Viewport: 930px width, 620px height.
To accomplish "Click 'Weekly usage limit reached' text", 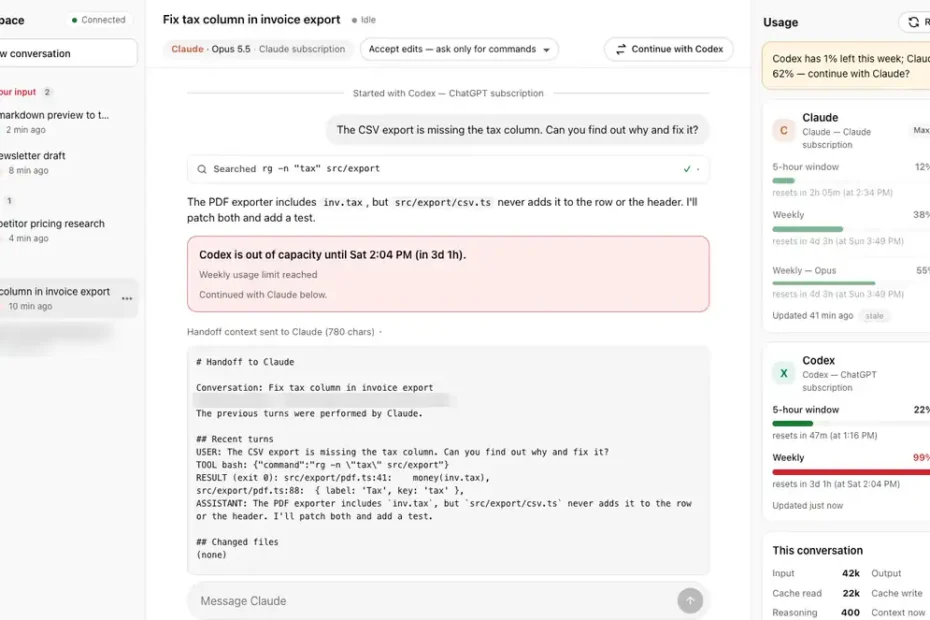I will click(258, 275).
